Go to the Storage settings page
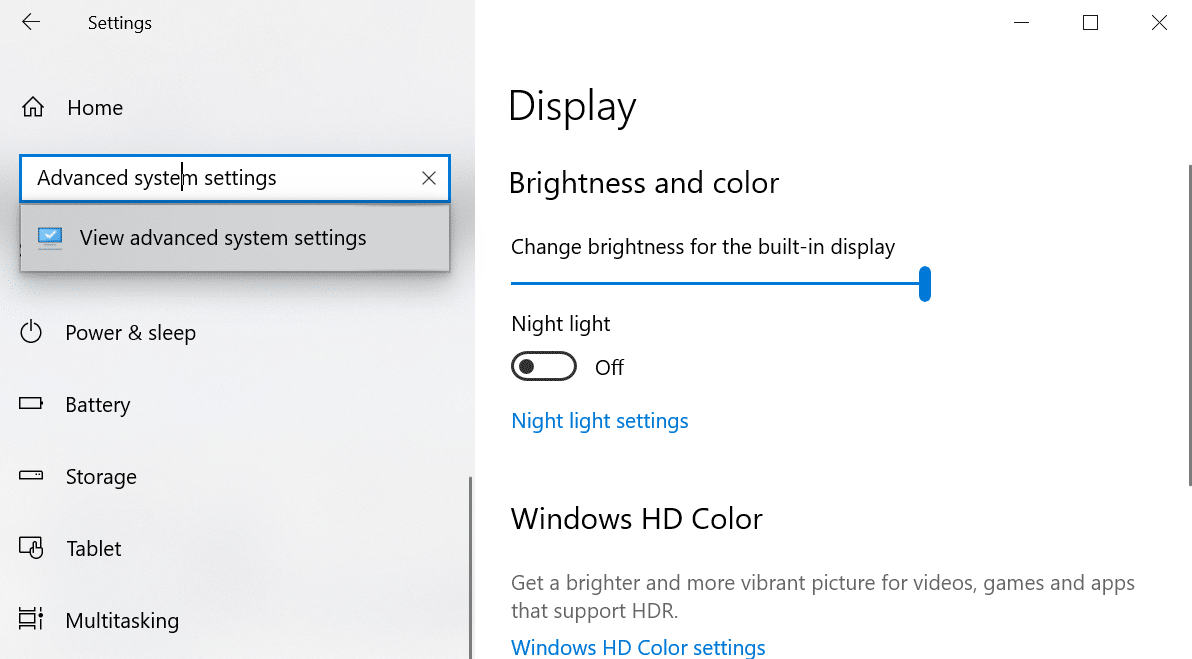 pos(101,477)
